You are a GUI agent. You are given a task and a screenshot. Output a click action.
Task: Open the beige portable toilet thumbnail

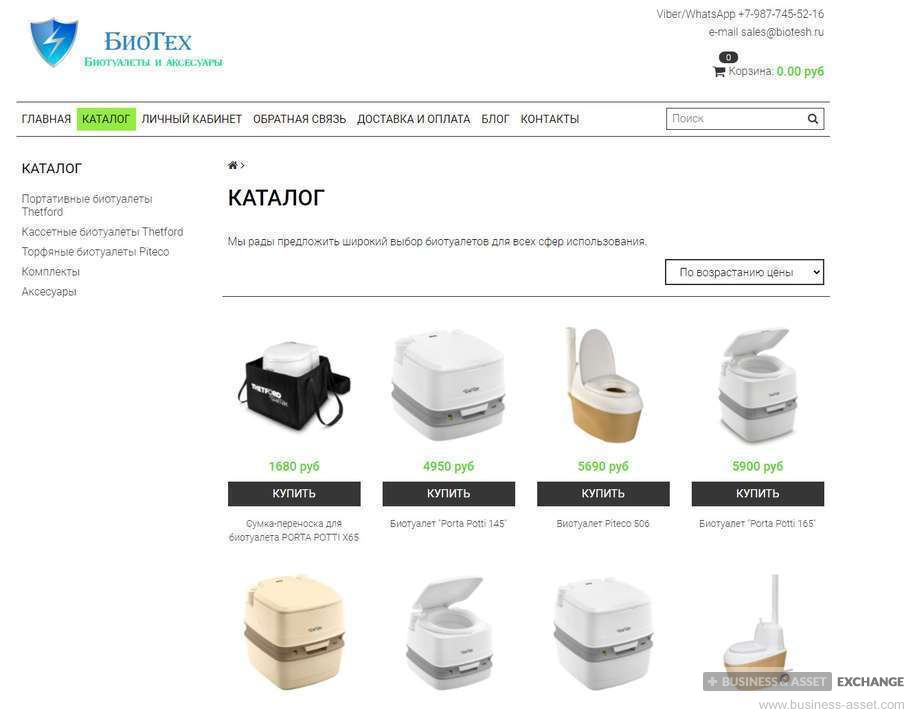click(x=294, y=632)
